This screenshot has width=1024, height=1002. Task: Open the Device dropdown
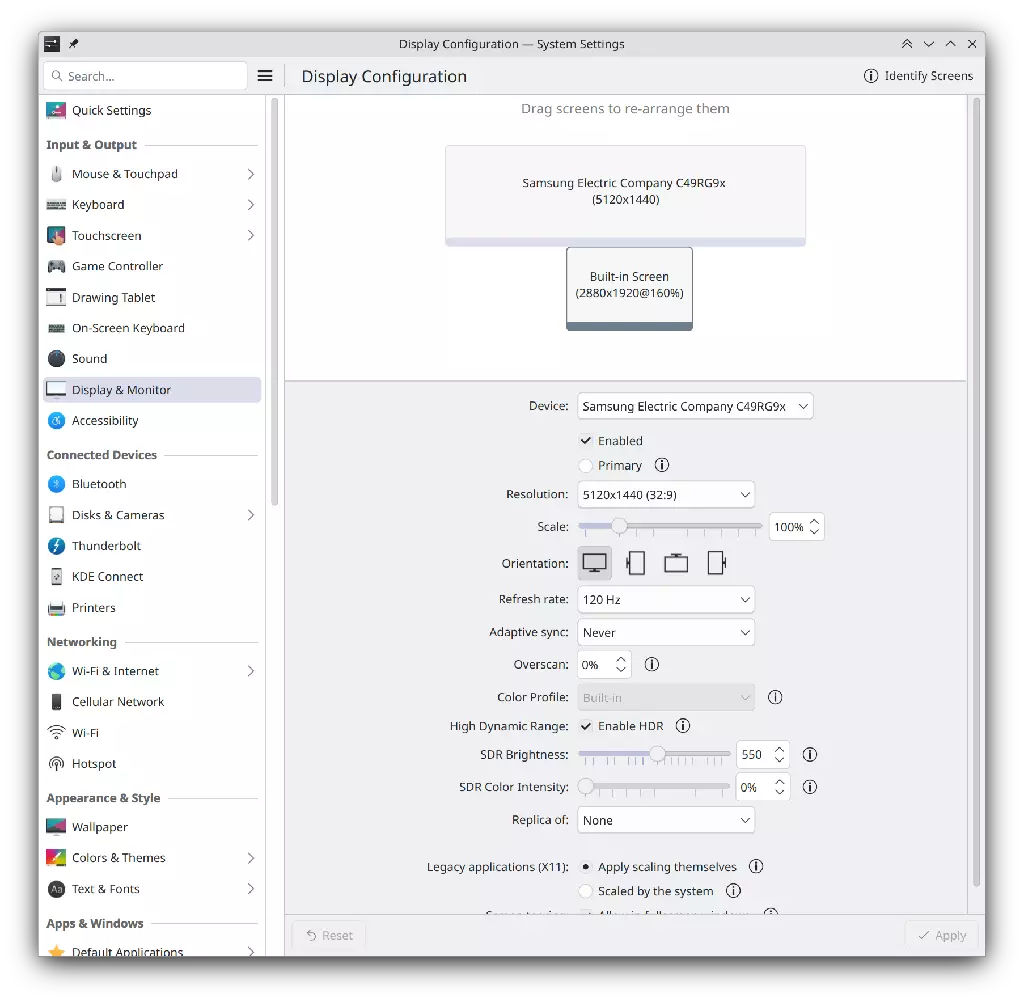[x=695, y=406]
